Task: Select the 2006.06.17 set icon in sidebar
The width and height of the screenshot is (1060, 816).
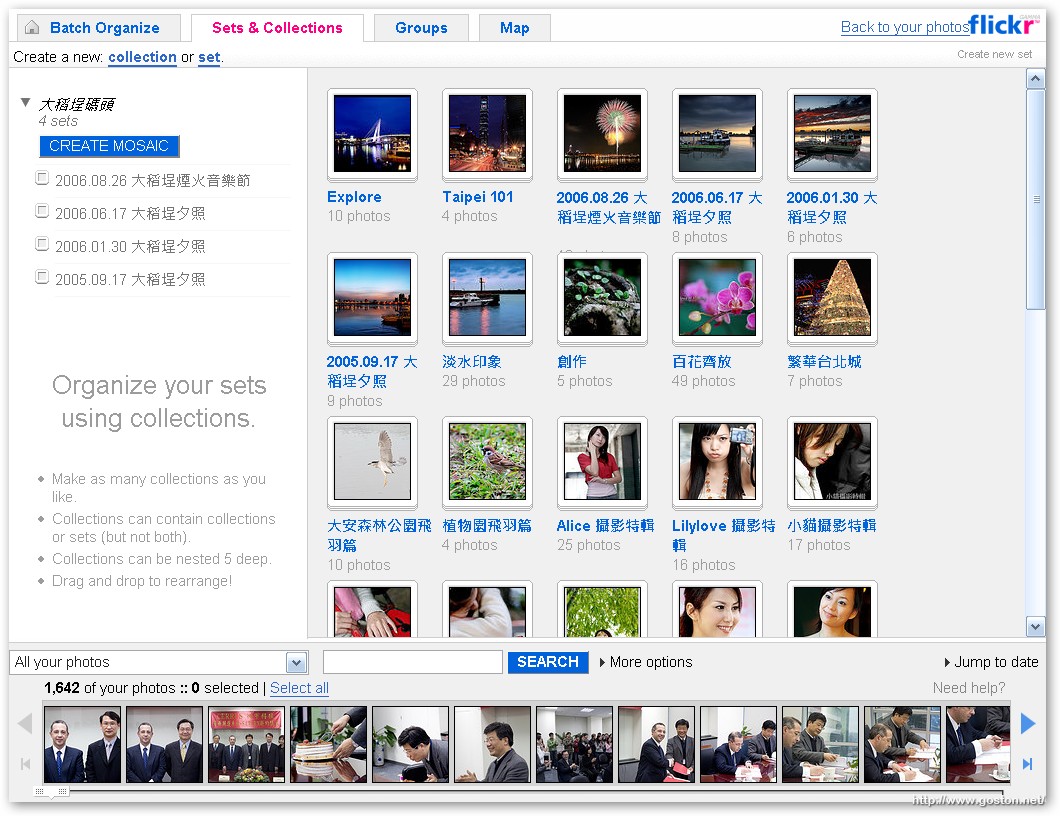Action: 42,212
